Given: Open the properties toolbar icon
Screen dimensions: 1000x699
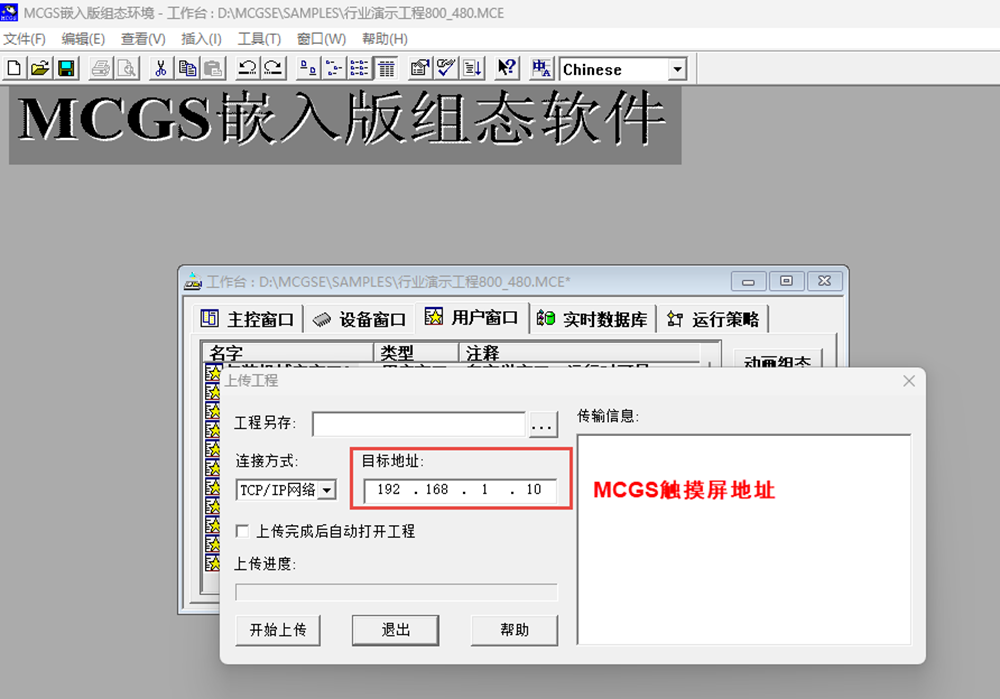Looking at the screenshot, I should [420, 68].
